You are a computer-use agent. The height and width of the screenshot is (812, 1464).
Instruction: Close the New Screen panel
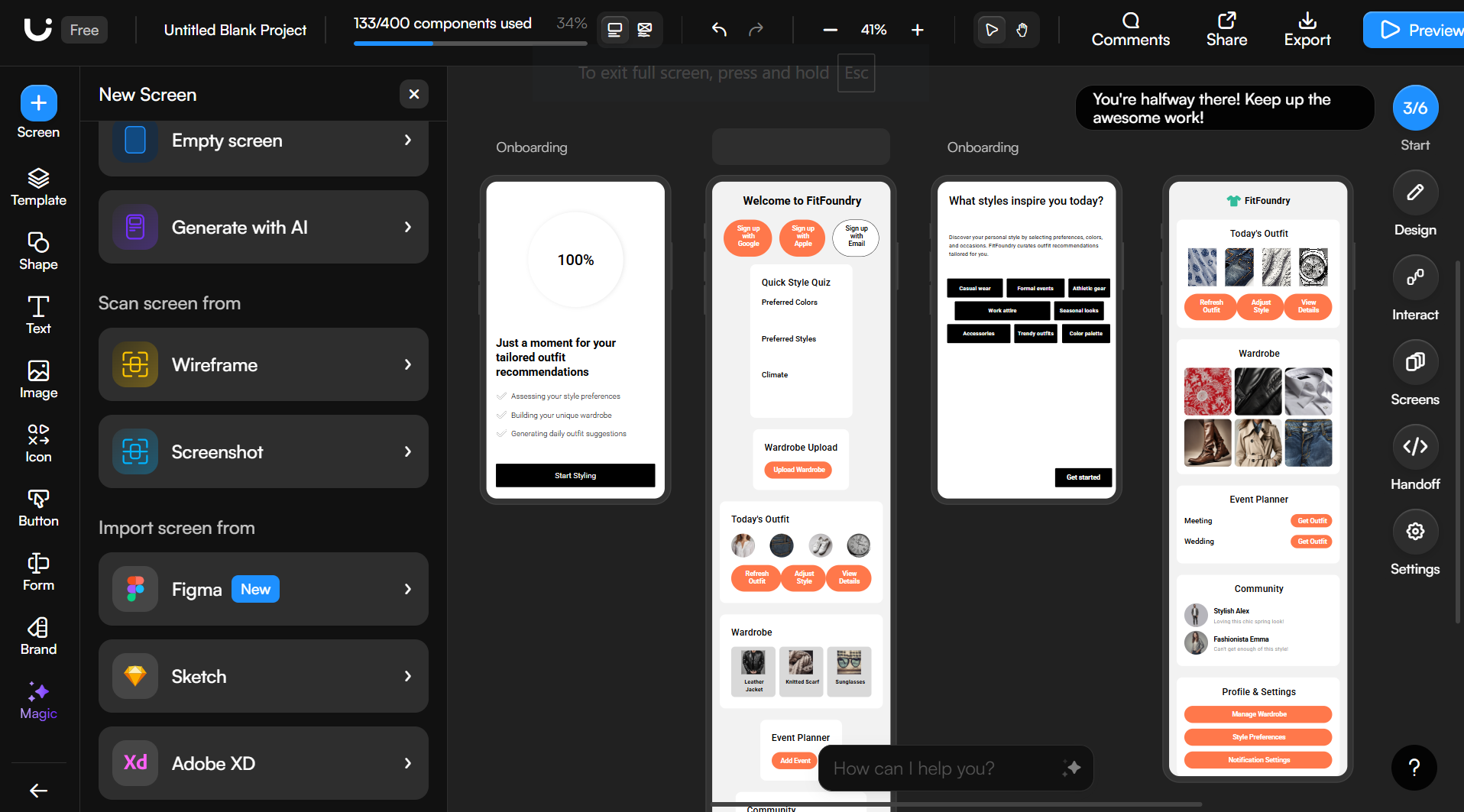(414, 94)
